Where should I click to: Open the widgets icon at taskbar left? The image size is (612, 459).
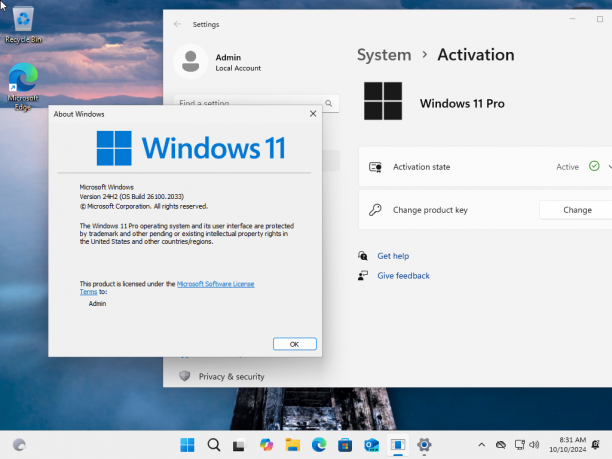[19, 445]
